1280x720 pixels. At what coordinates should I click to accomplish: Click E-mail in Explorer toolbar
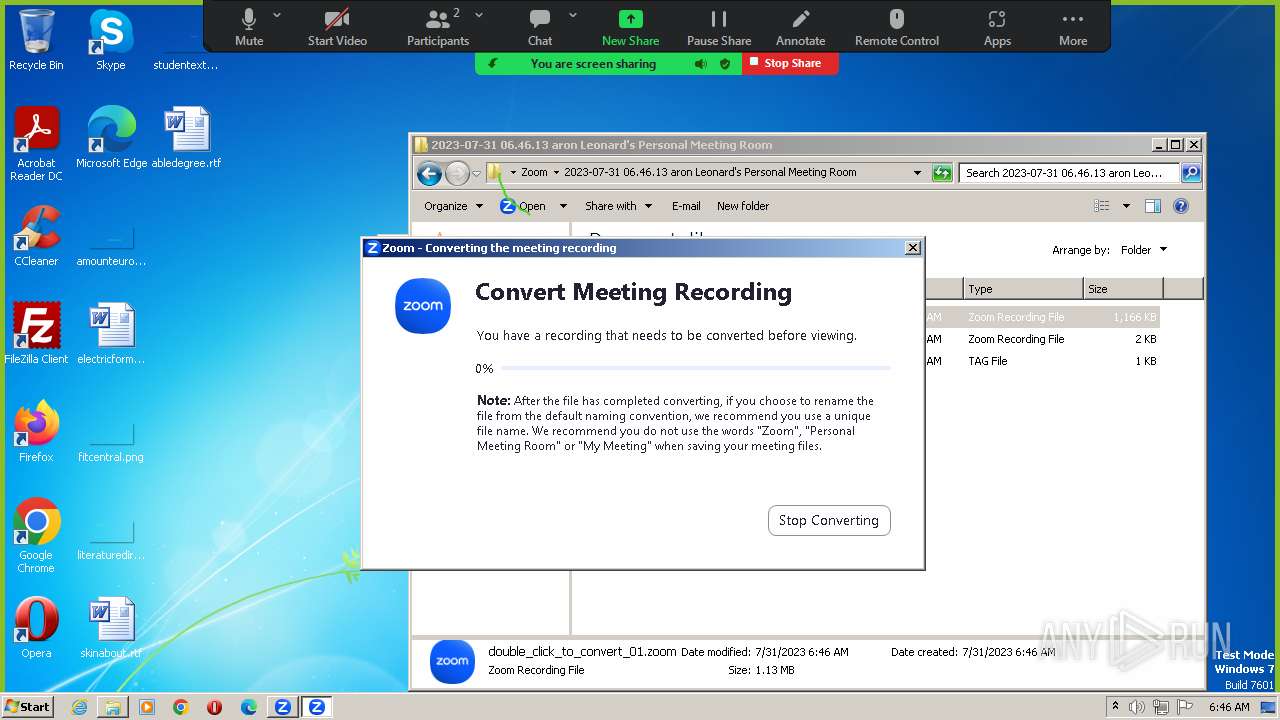coord(686,206)
